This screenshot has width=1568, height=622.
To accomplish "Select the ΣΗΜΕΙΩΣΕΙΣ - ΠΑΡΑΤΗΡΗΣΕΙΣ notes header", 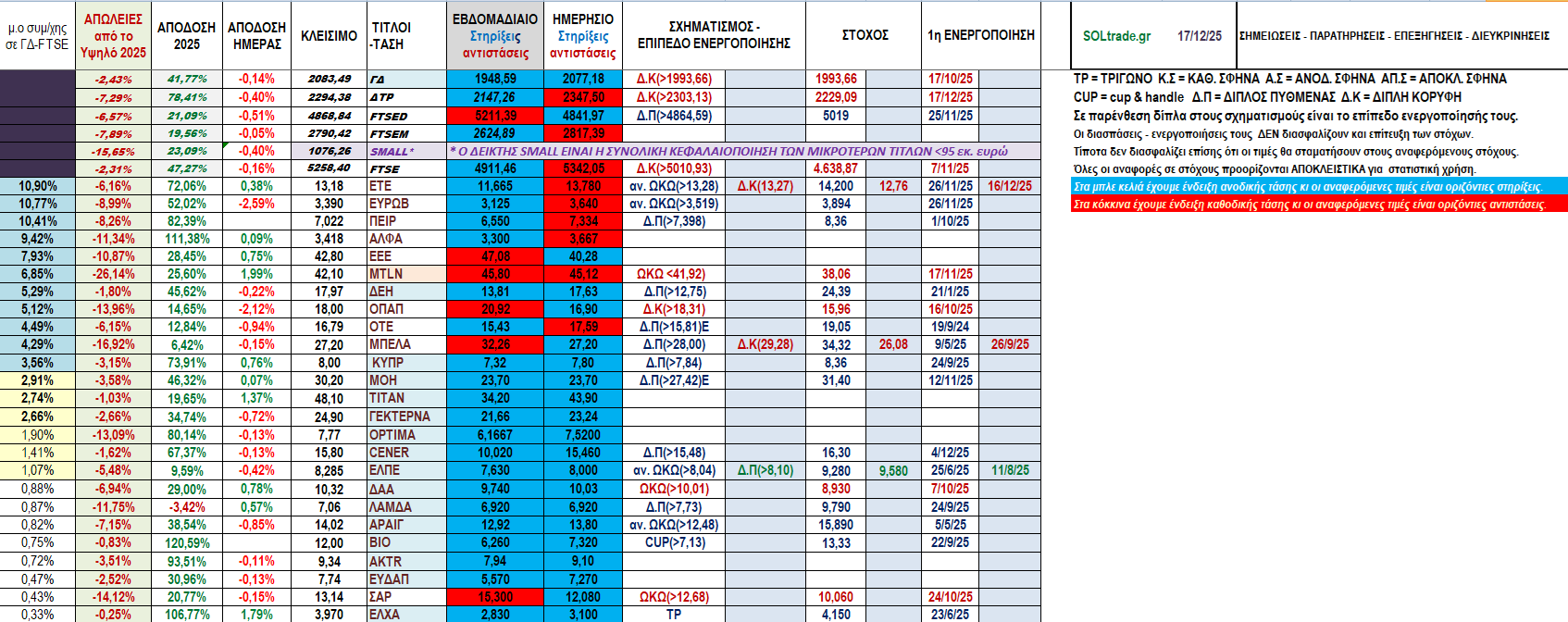I will [x=1394, y=36].
